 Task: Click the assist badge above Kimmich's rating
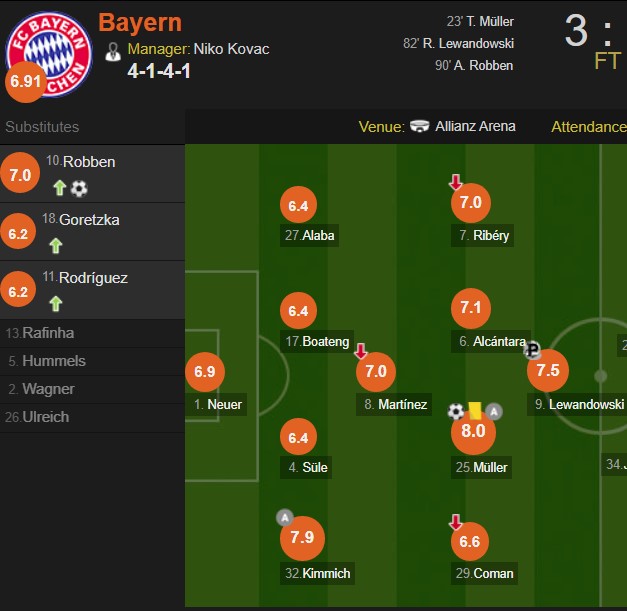click(285, 517)
